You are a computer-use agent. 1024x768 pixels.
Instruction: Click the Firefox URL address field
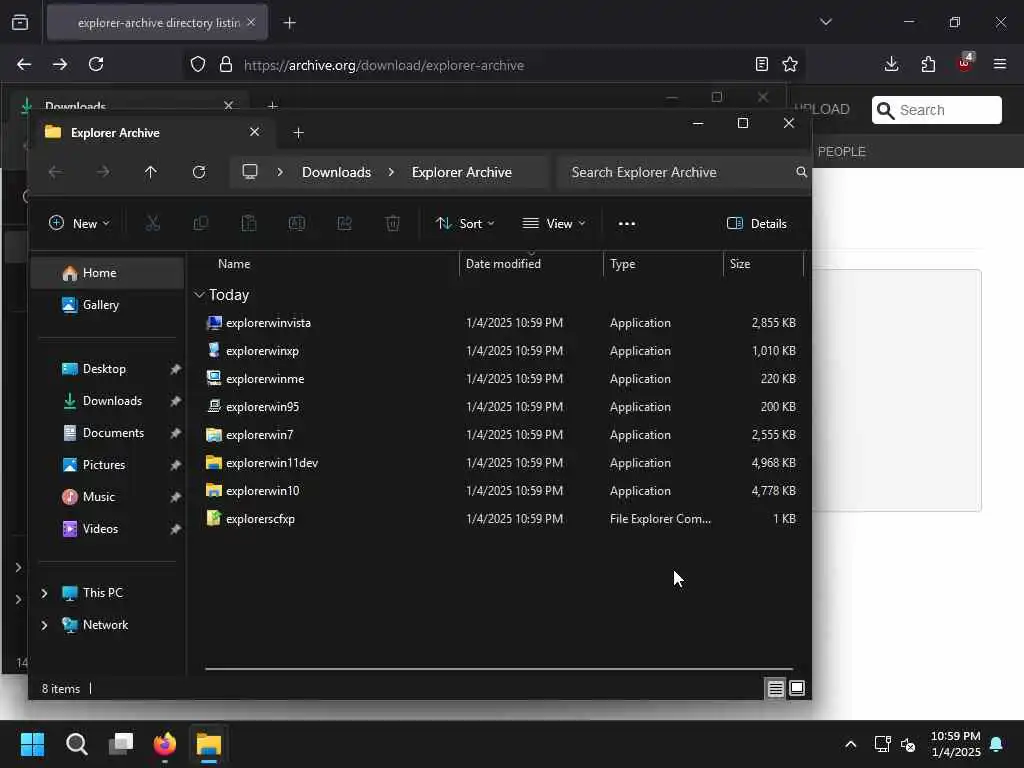point(496,65)
